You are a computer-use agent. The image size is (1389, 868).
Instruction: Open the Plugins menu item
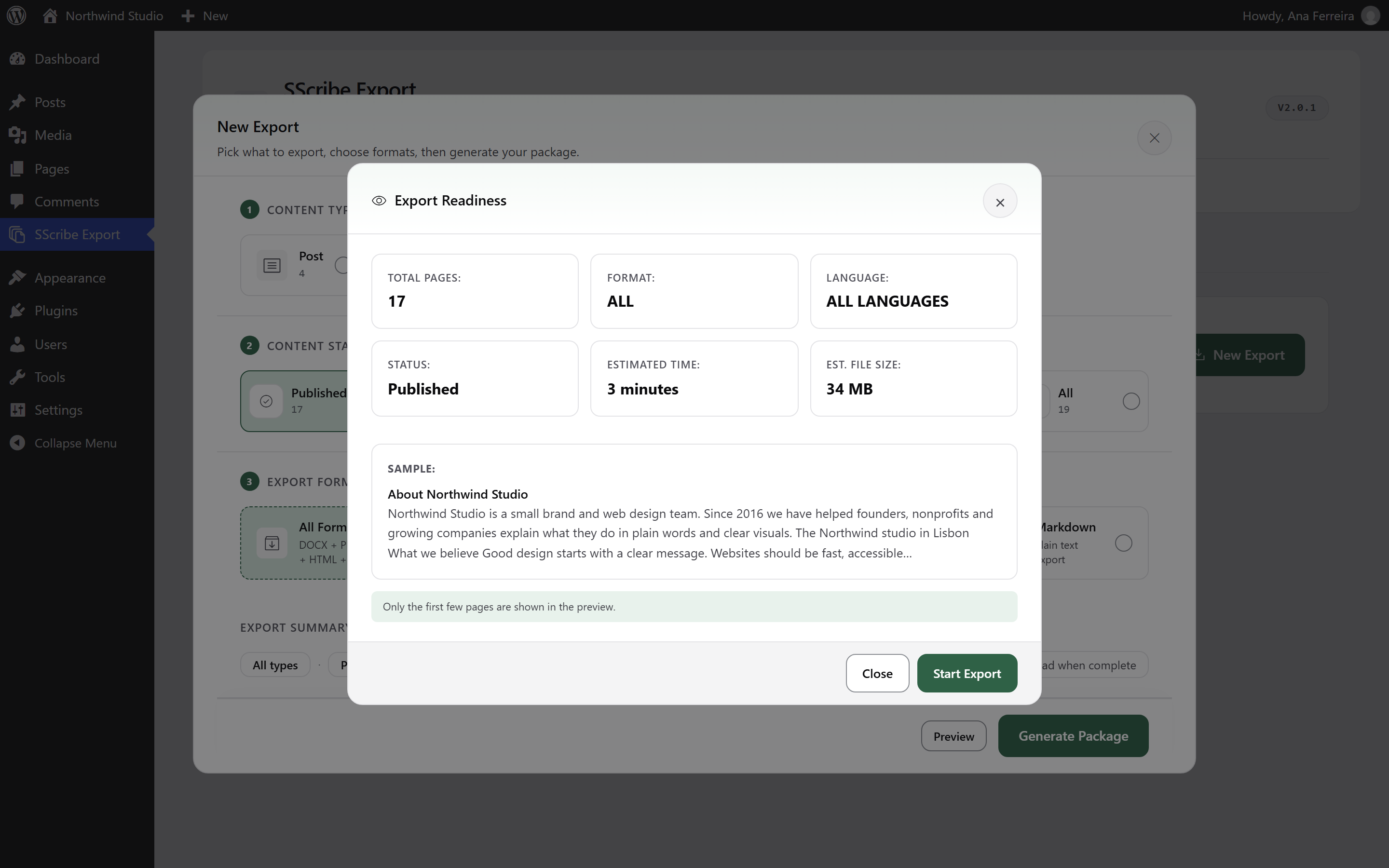[x=77, y=311]
